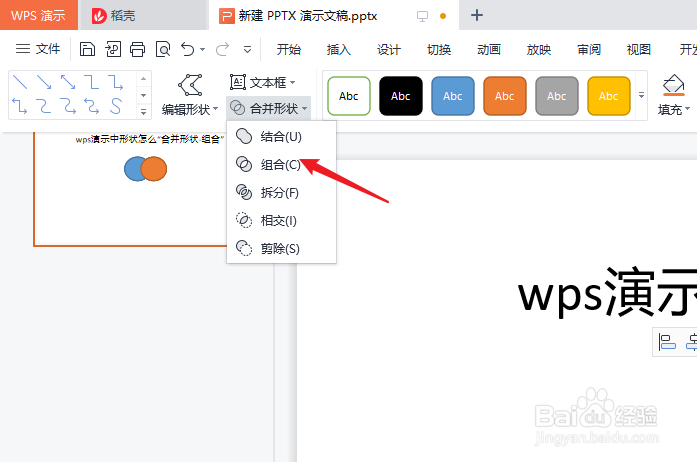
Task: Click the hamburger menu icon beside 文件
Action: click(x=23, y=49)
